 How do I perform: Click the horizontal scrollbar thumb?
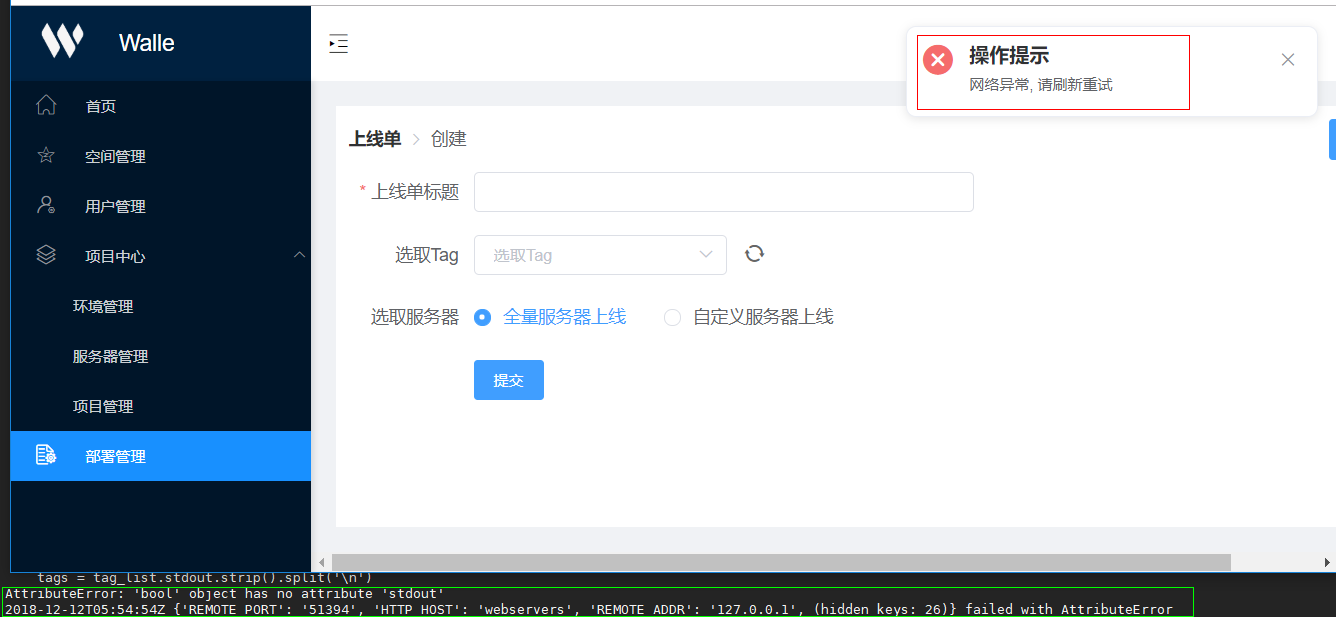(781, 562)
